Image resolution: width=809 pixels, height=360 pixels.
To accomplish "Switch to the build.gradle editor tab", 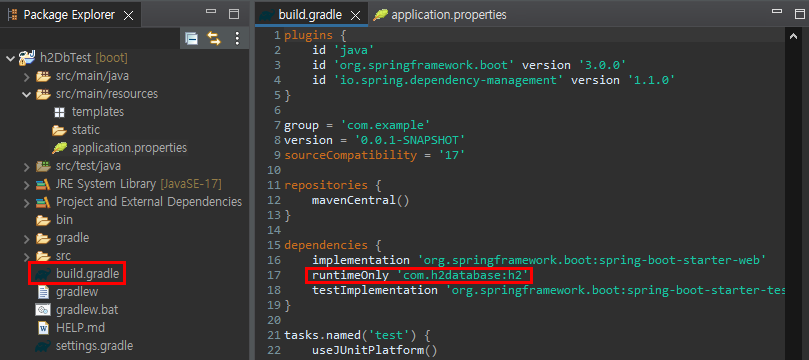I will (x=310, y=15).
